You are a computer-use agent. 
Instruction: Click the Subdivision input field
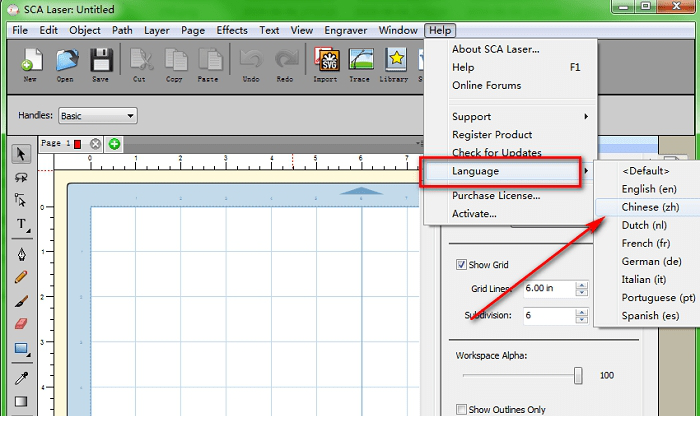pyautogui.click(x=546, y=315)
